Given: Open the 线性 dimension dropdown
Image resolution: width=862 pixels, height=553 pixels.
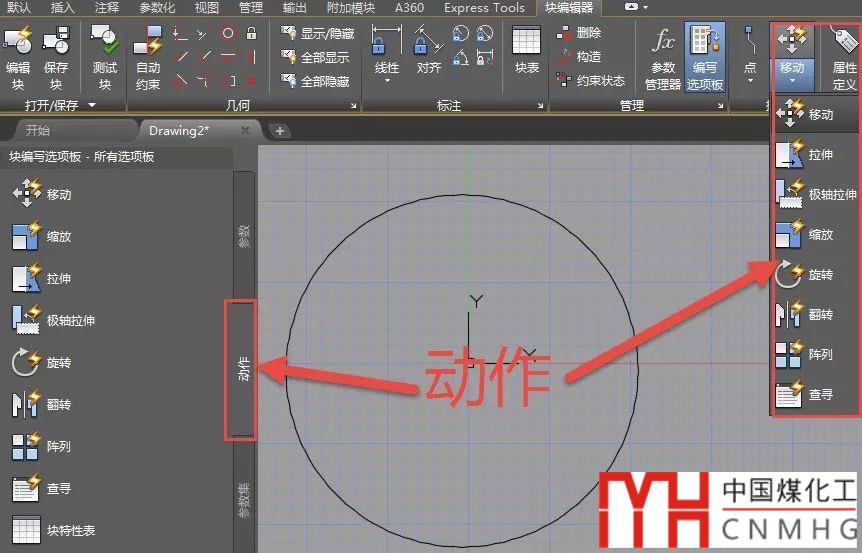Looking at the screenshot, I should (387, 82).
